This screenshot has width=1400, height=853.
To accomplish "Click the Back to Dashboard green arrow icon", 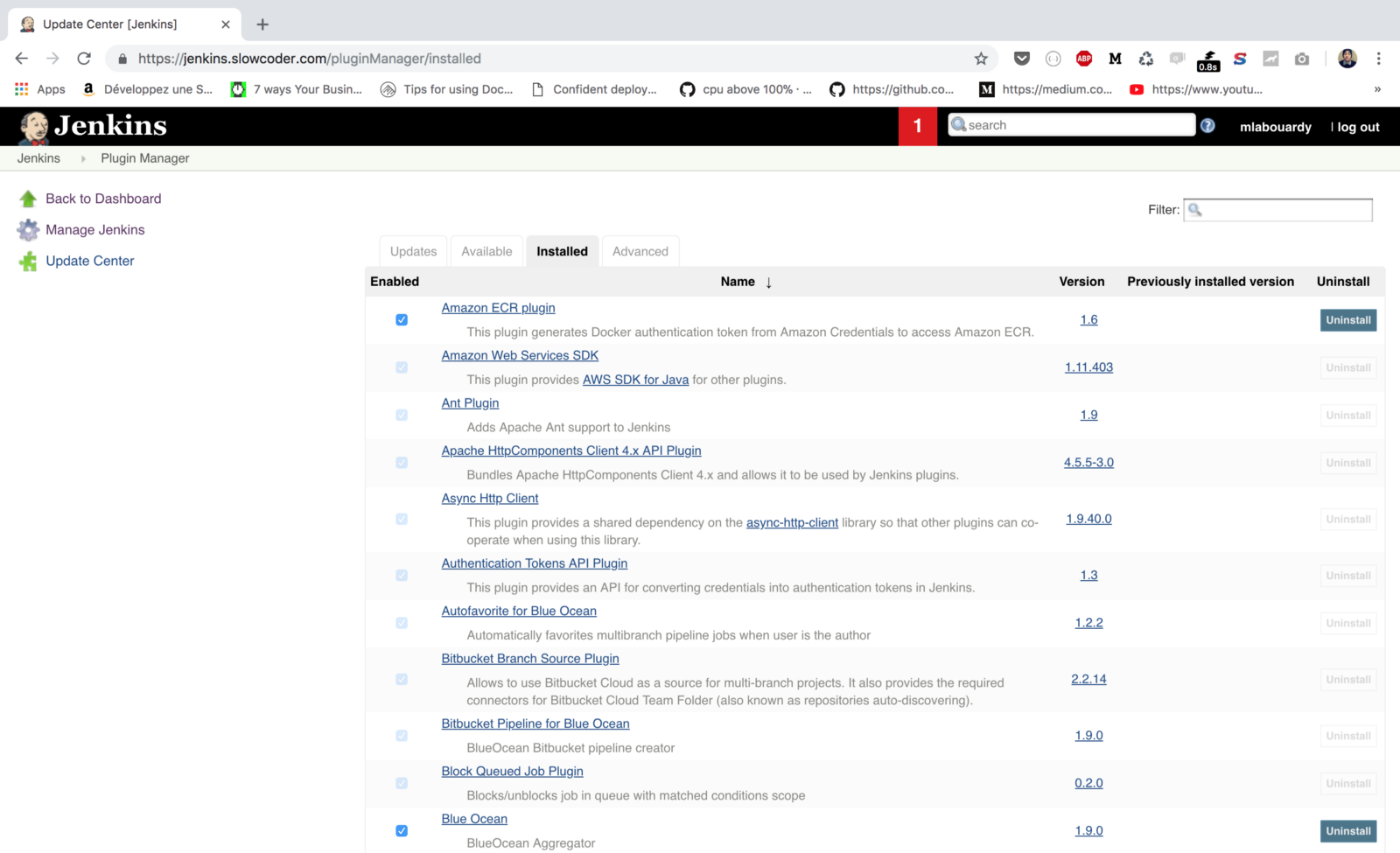I will click(x=28, y=199).
